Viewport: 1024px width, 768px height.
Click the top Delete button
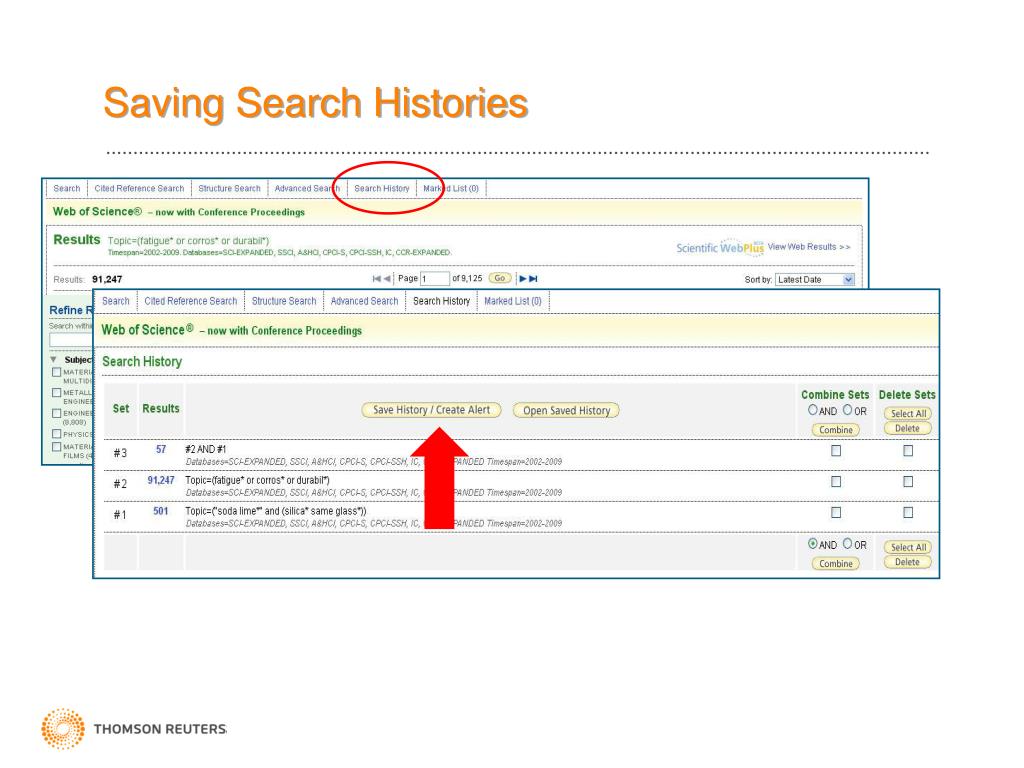tap(908, 428)
